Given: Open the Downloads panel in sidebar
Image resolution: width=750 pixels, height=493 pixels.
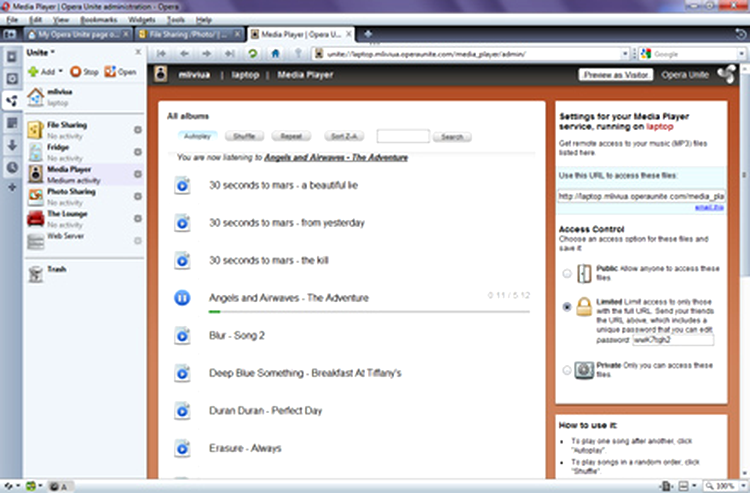Looking at the screenshot, I should [12, 145].
